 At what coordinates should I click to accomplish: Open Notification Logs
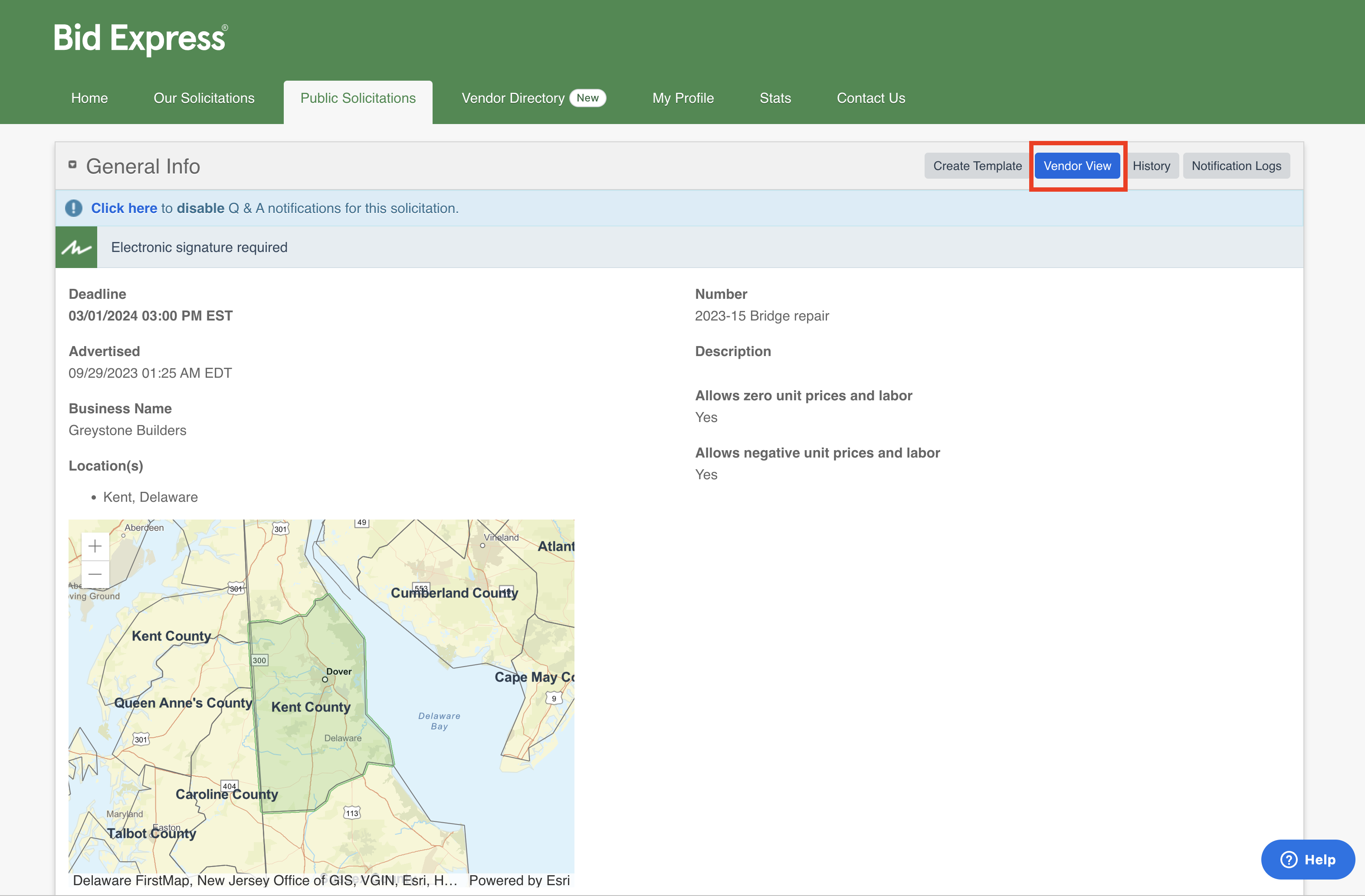click(1237, 165)
